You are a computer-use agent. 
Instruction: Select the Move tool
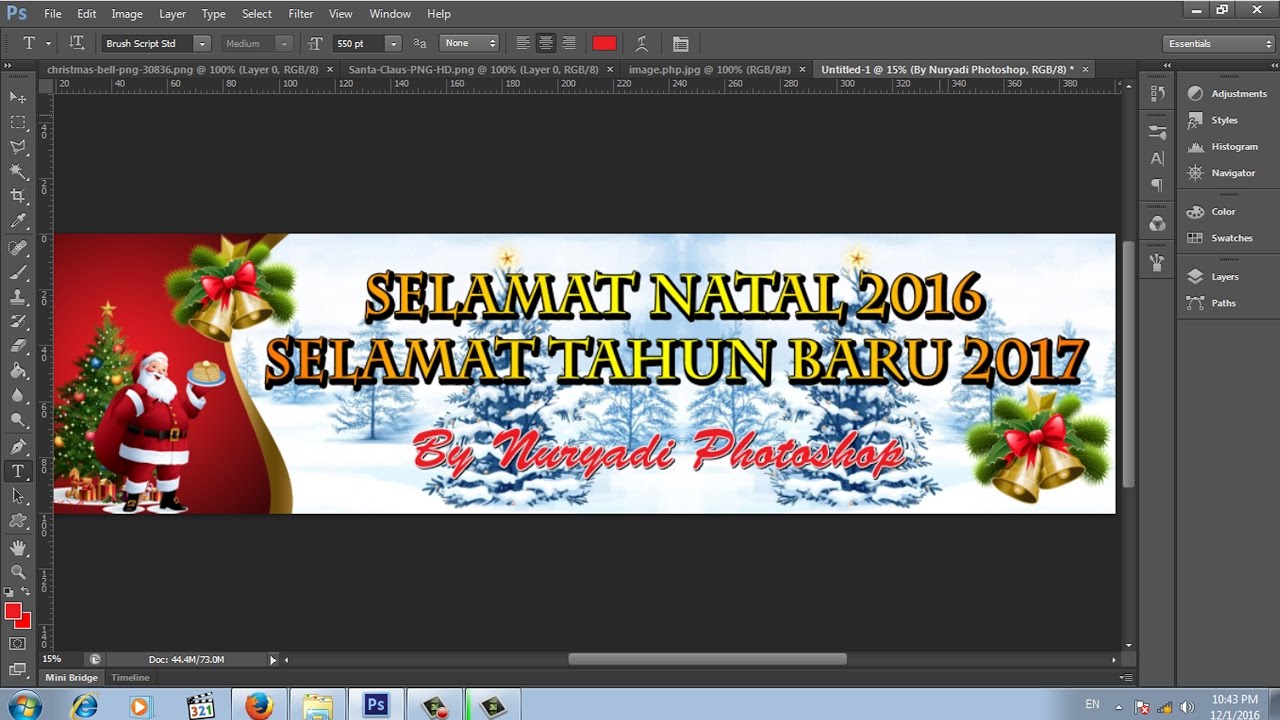pyautogui.click(x=18, y=97)
